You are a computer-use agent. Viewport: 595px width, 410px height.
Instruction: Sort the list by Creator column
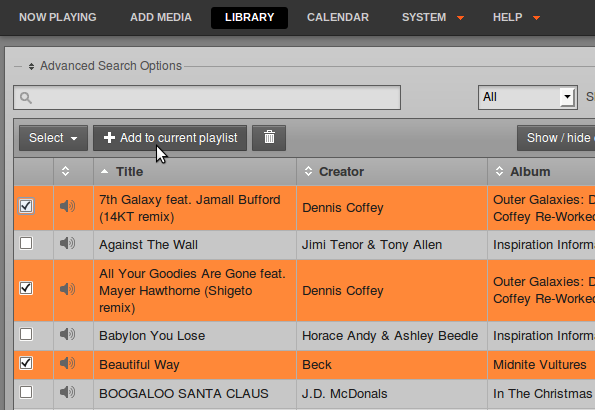[342, 172]
